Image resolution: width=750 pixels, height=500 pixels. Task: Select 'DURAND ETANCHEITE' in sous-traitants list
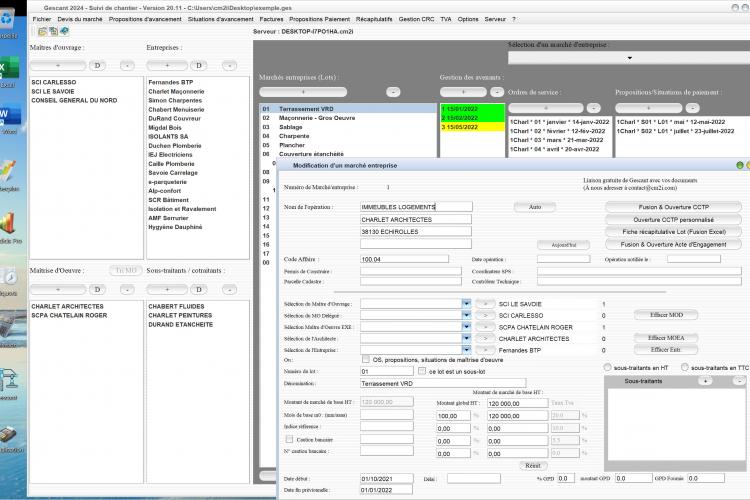click(181, 324)
